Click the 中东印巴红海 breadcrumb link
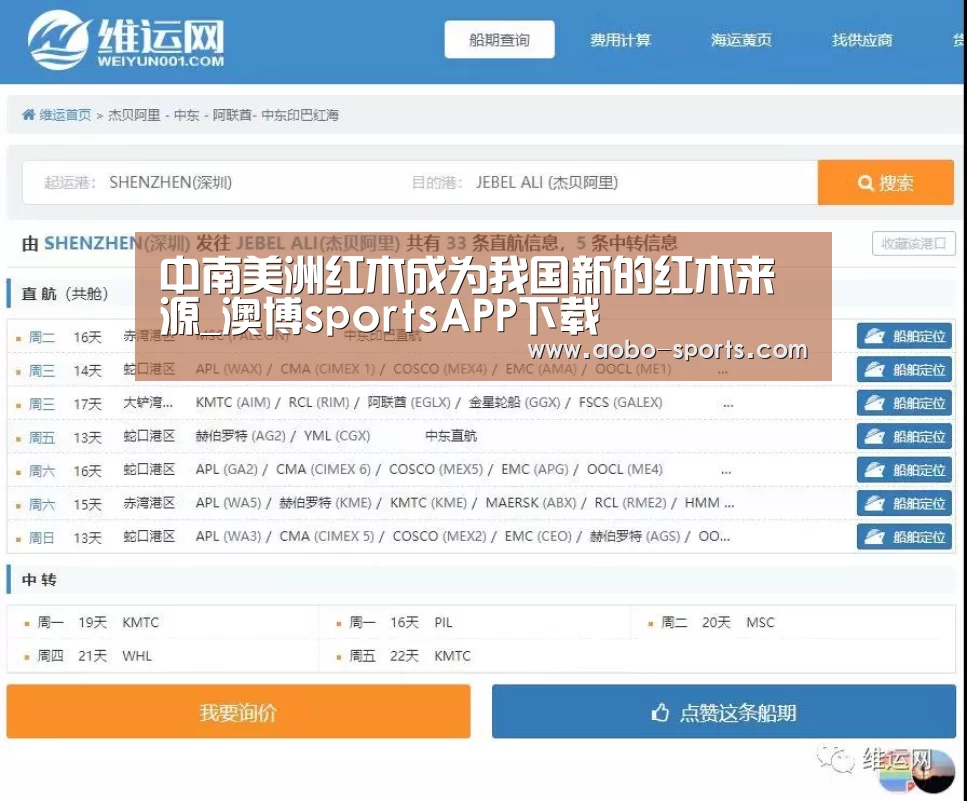 click(x=300, y=115)
